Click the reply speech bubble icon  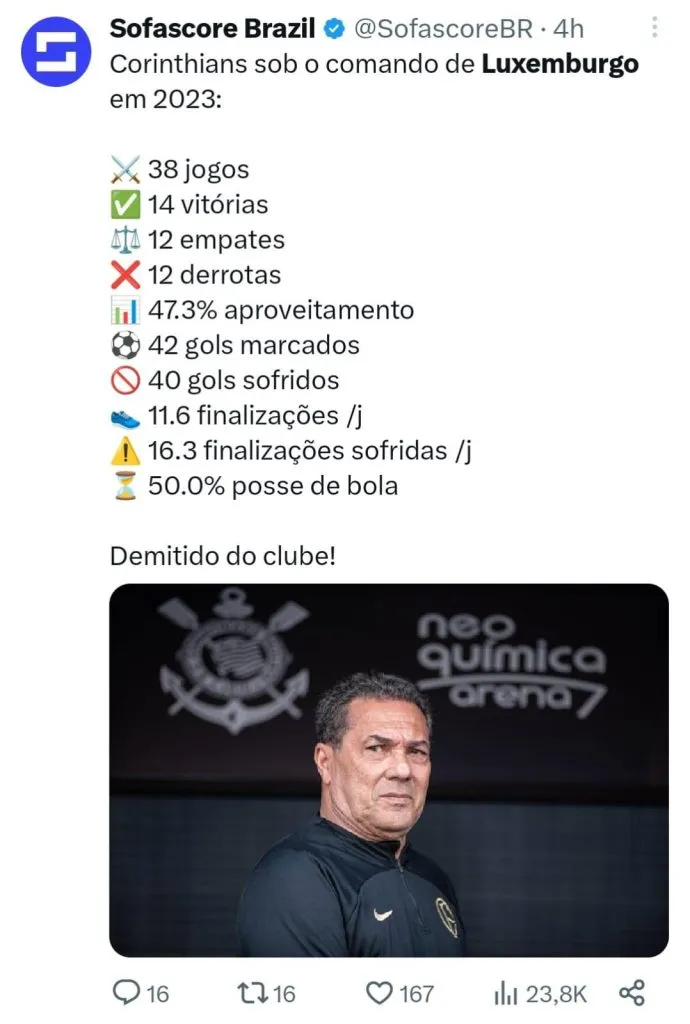point(125,992)
